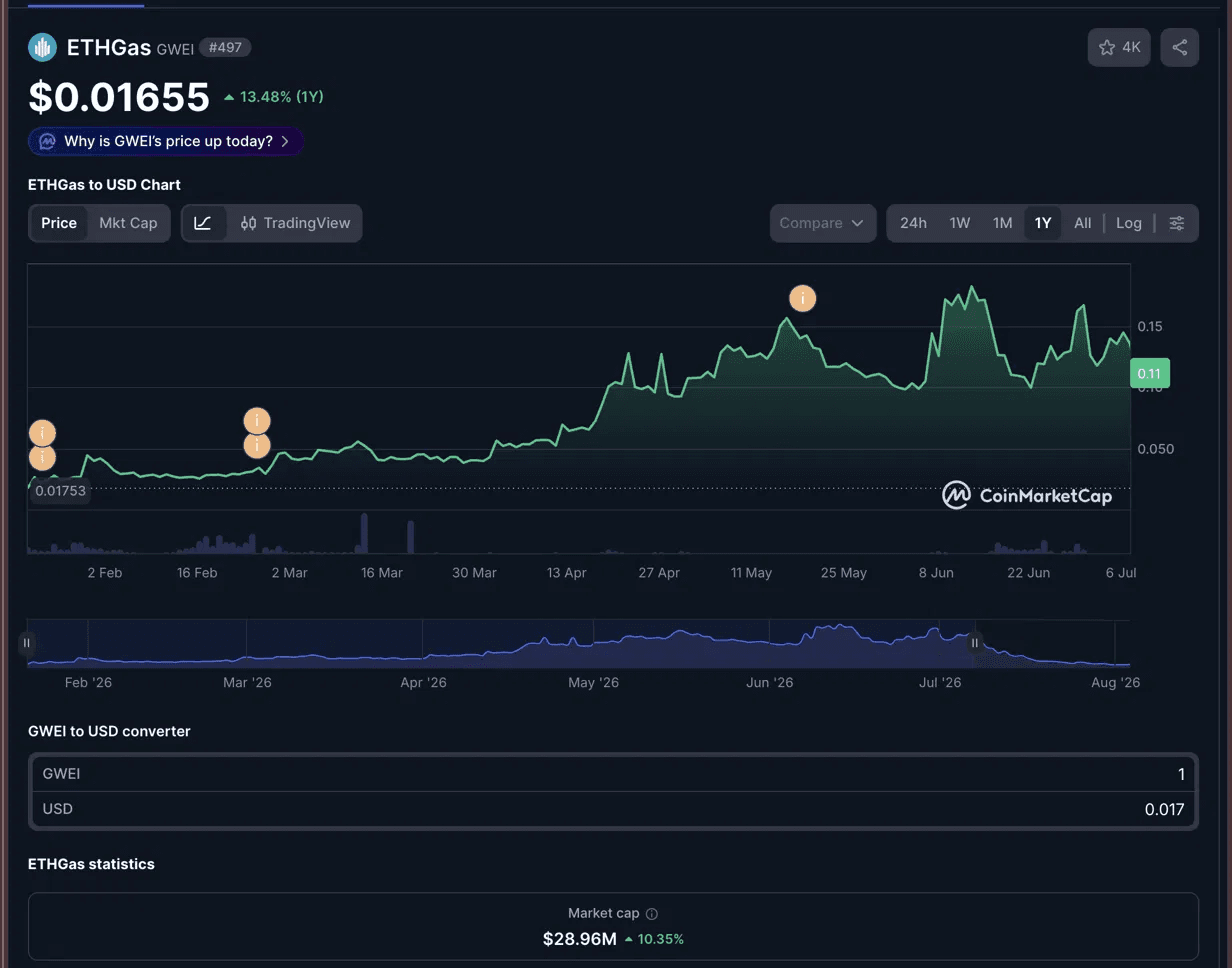This screenshot has width=1232, height=968.
Task: Click right handle of range navigator
Action: 976,643
